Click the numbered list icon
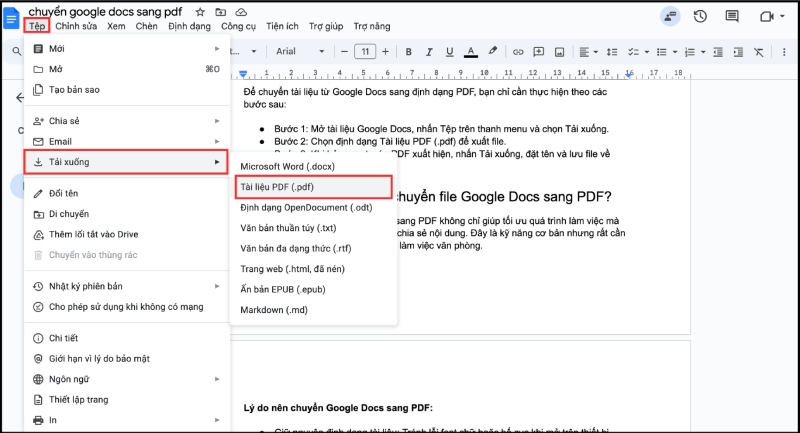The image size is (800, 433). [689, 52]
